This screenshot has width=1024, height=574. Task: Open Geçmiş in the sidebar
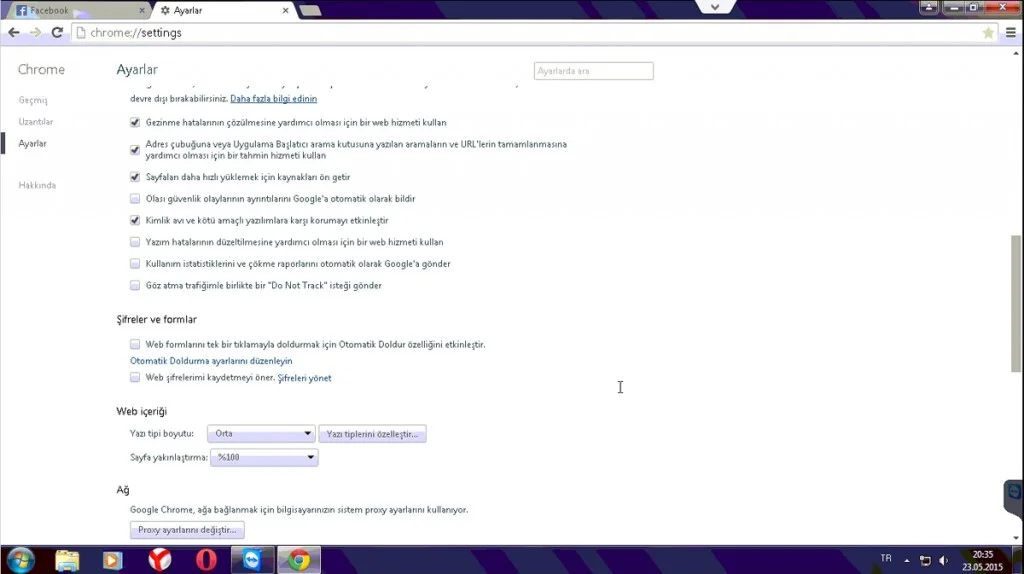33,100
